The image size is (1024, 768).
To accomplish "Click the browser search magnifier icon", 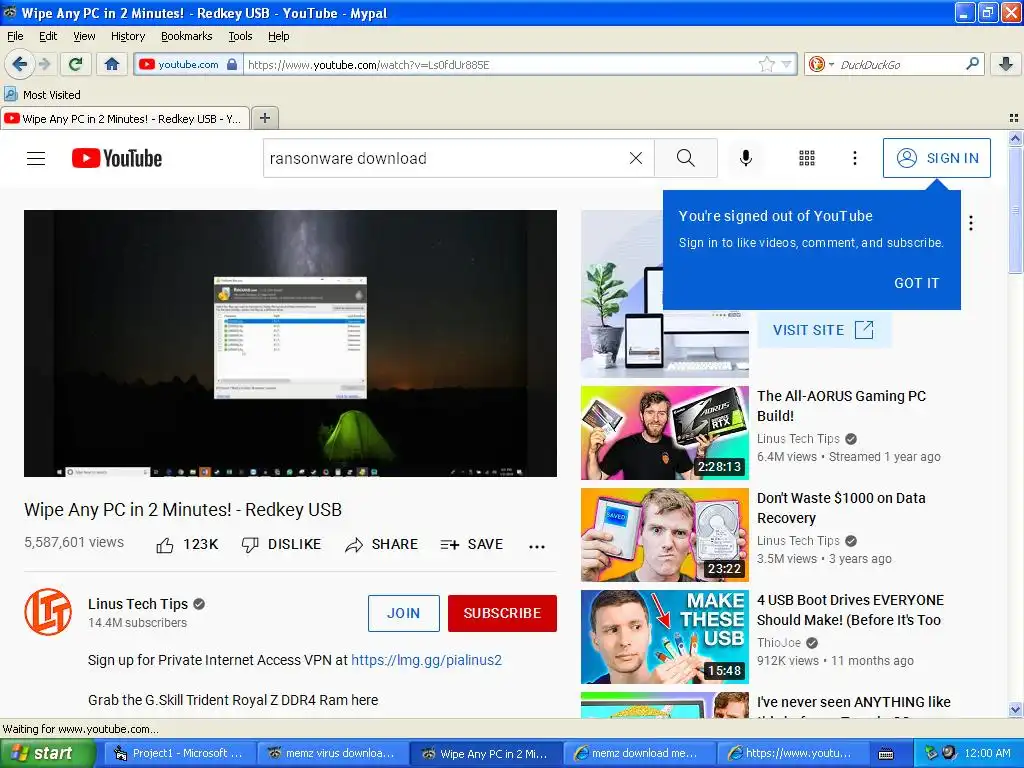I will coord(972,64).
